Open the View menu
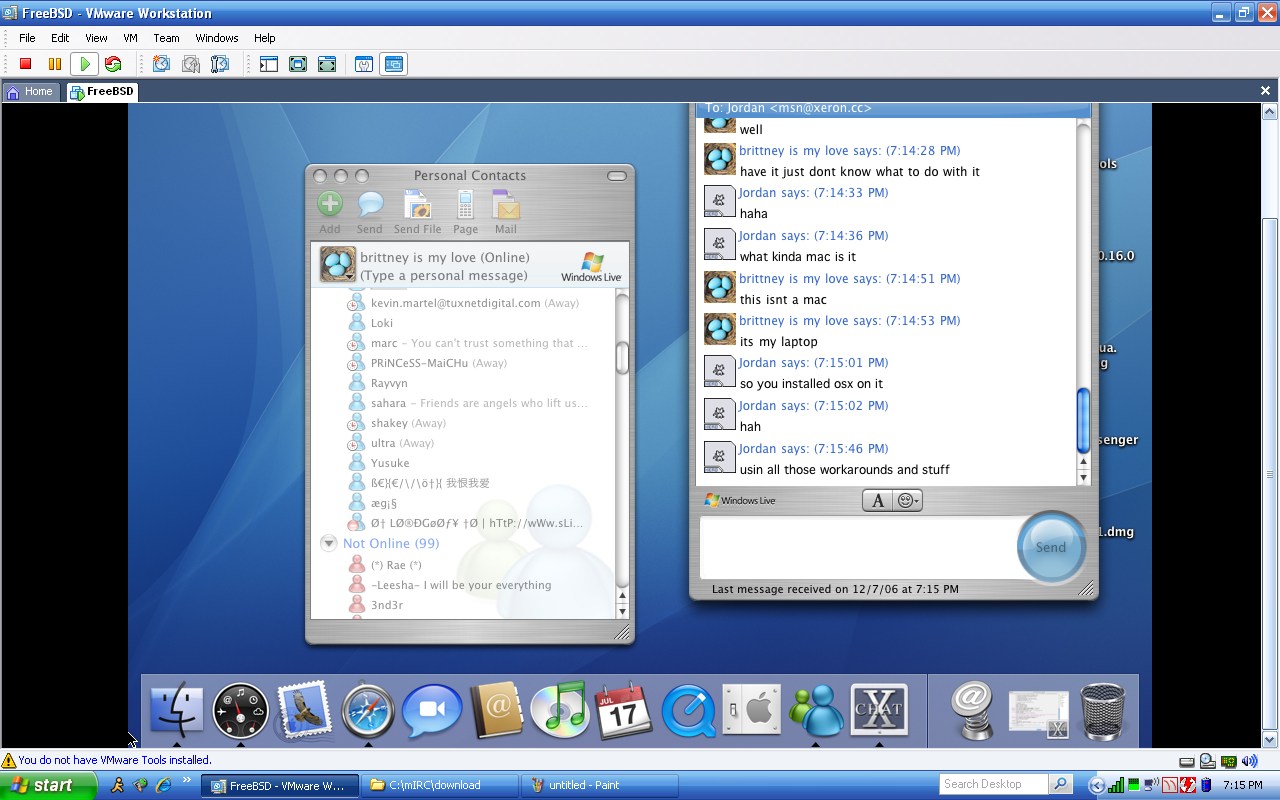The height and width of the screenshot is (800, 1280). [96, 38]
